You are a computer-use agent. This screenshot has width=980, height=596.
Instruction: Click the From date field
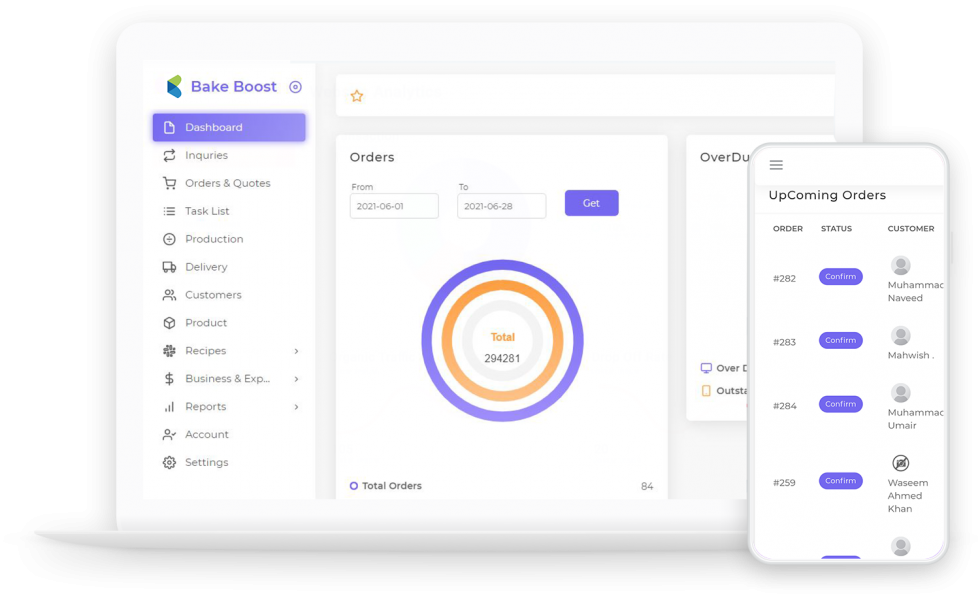[x=394, y=206]
